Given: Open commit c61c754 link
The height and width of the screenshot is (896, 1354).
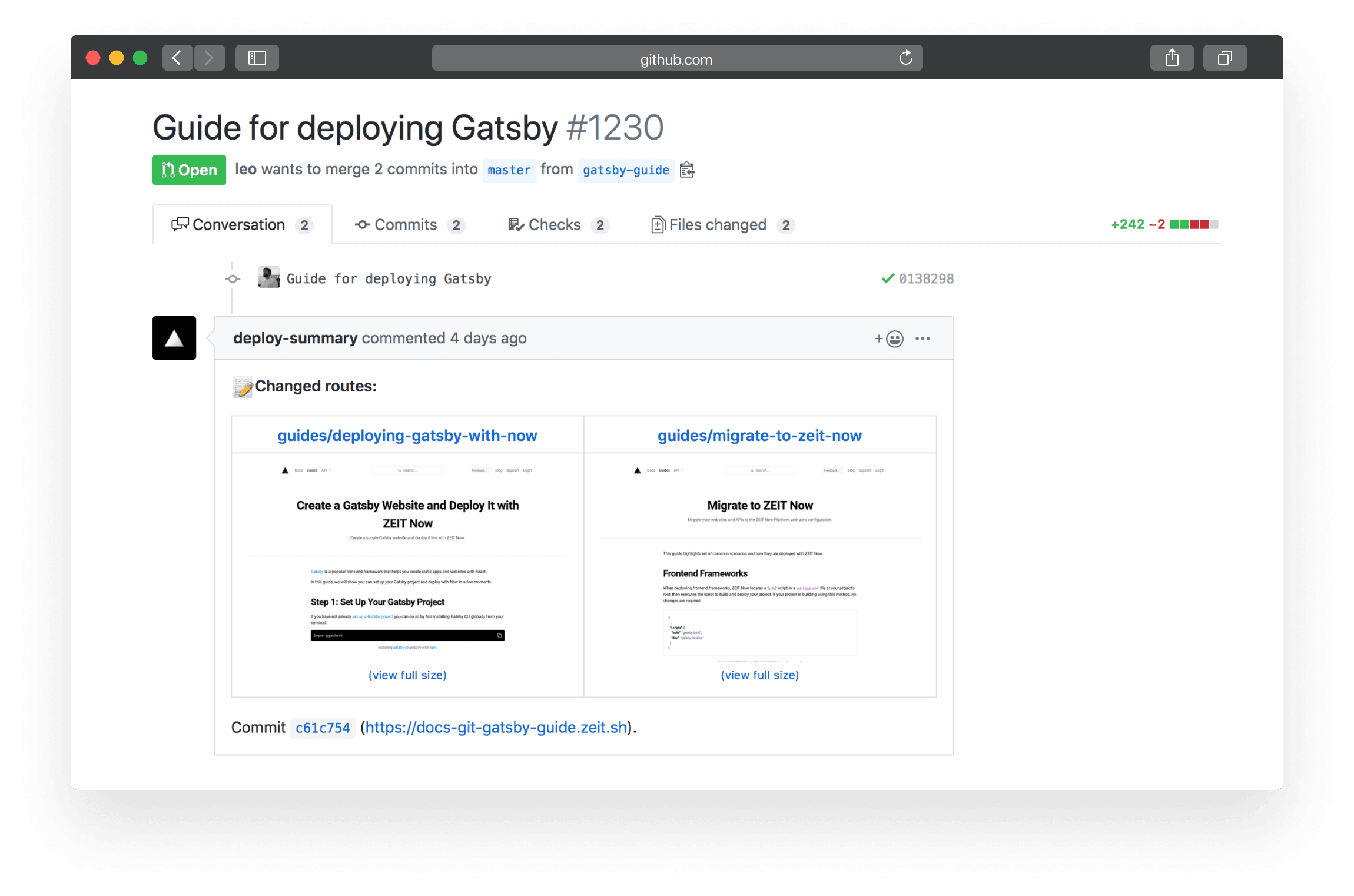Looking at the screenshot, I should point(322,728).
